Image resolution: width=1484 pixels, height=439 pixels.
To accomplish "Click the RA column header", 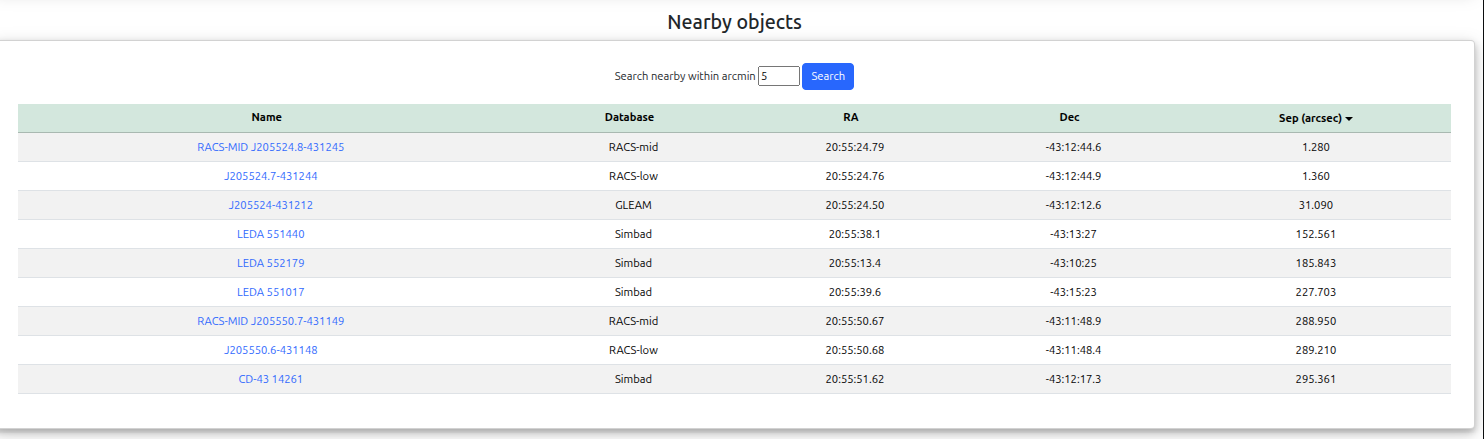I will pos(850,117).
